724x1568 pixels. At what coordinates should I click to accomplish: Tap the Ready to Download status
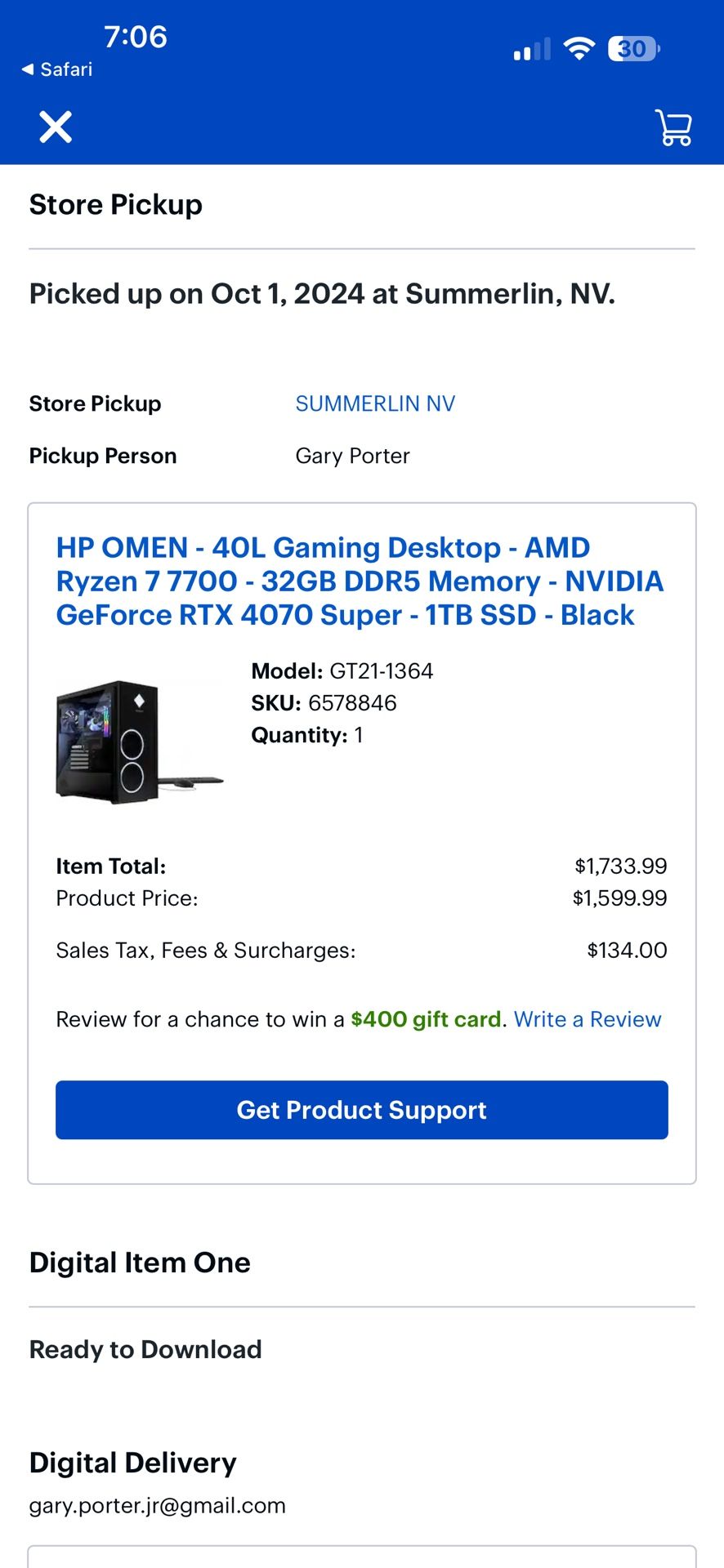145,1349
